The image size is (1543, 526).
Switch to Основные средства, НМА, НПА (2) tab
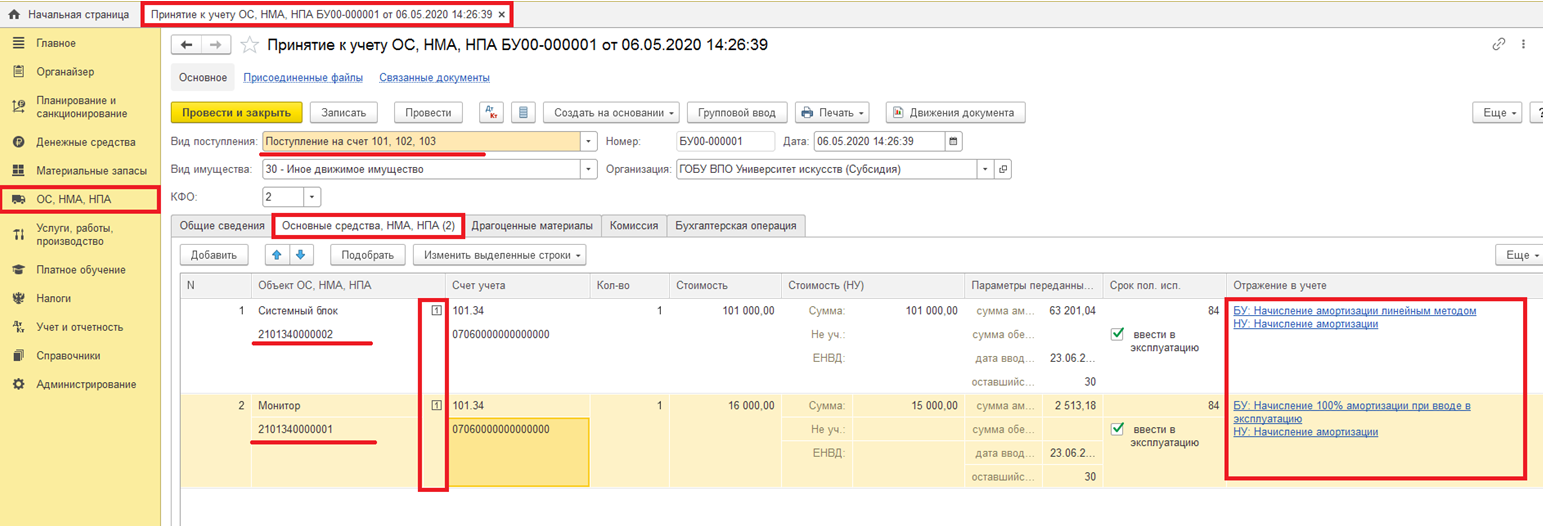click(368, 226)
